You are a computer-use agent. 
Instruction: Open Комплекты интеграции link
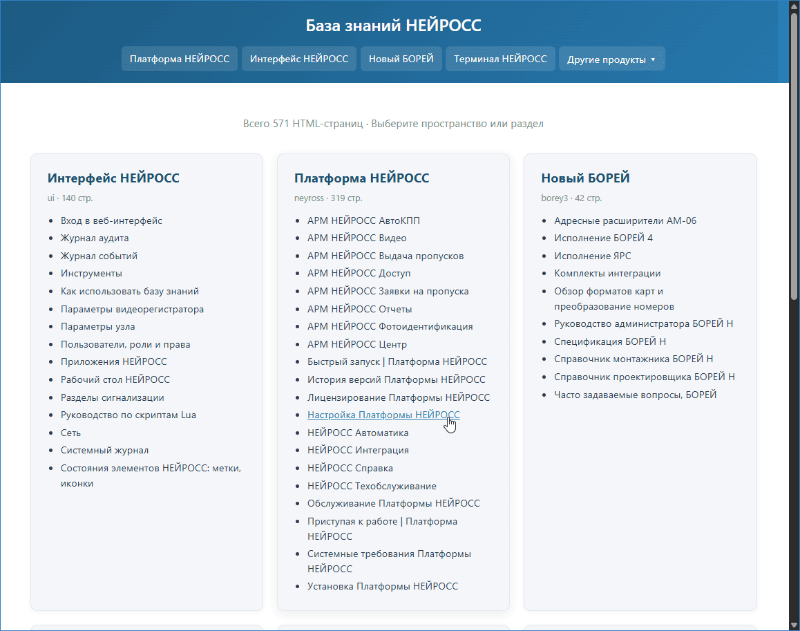607,273
